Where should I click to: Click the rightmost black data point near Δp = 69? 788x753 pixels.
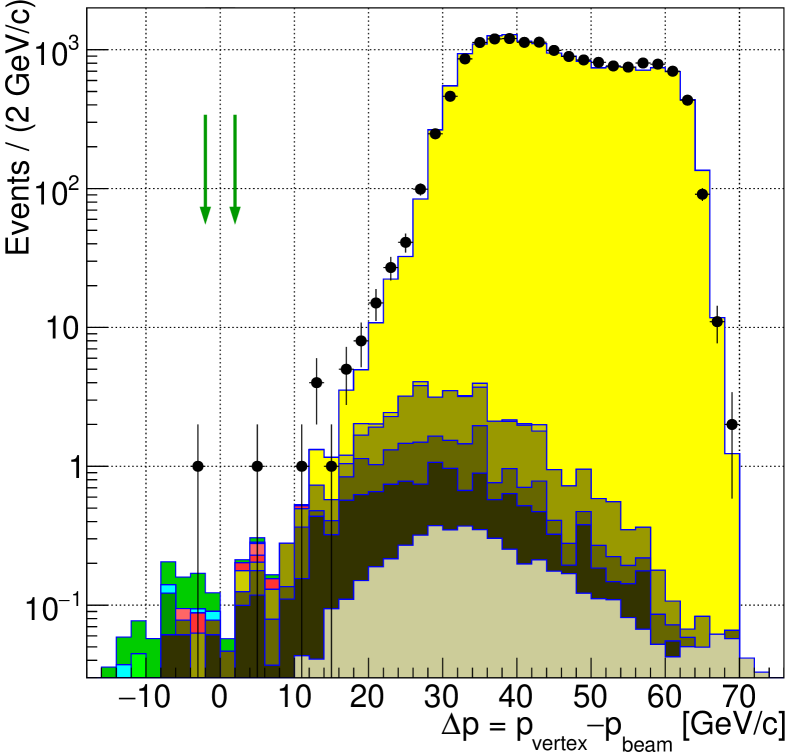coord(732,425)
